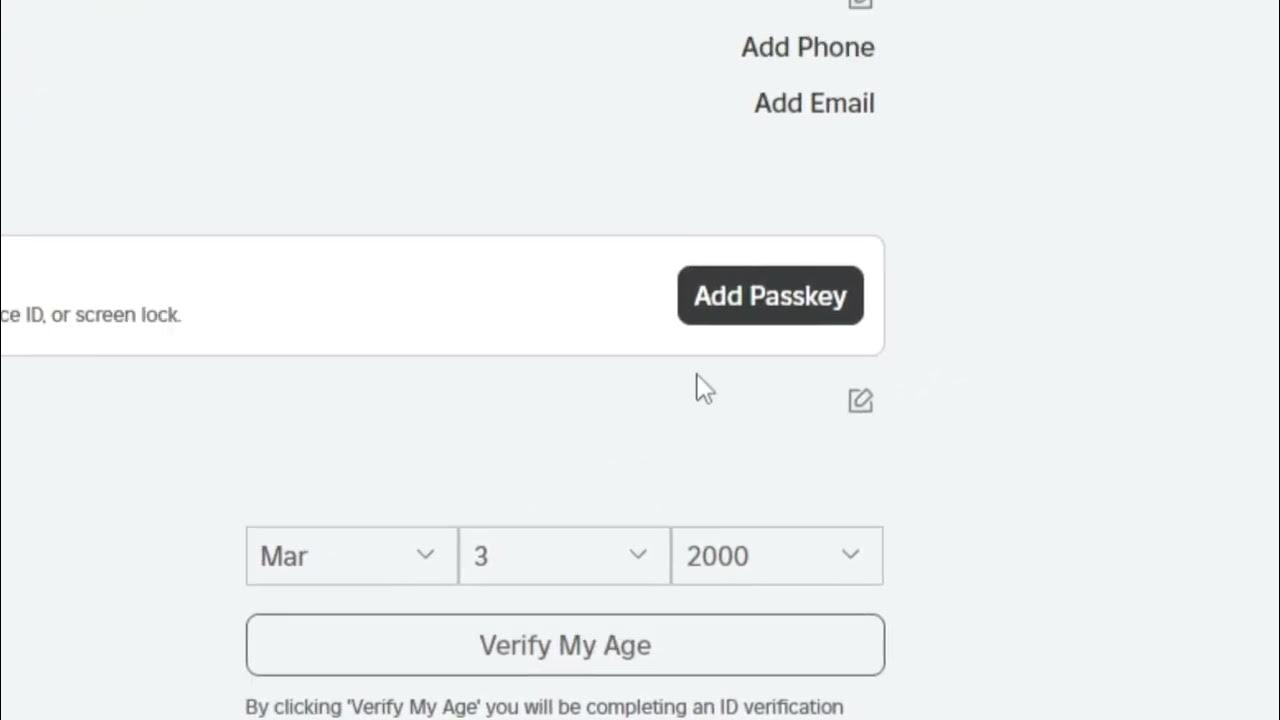The height and width of the screenshot is (720, 1280).
Task: Click the Add Email link
Action: click(x=814, y=103)
